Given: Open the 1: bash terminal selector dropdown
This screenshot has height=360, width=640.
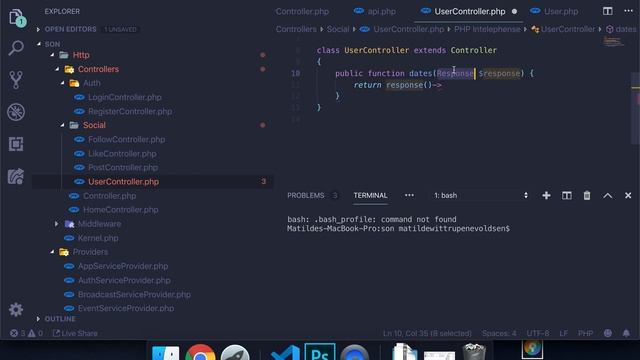Looking at the screenshot, I should click(480, 196).
